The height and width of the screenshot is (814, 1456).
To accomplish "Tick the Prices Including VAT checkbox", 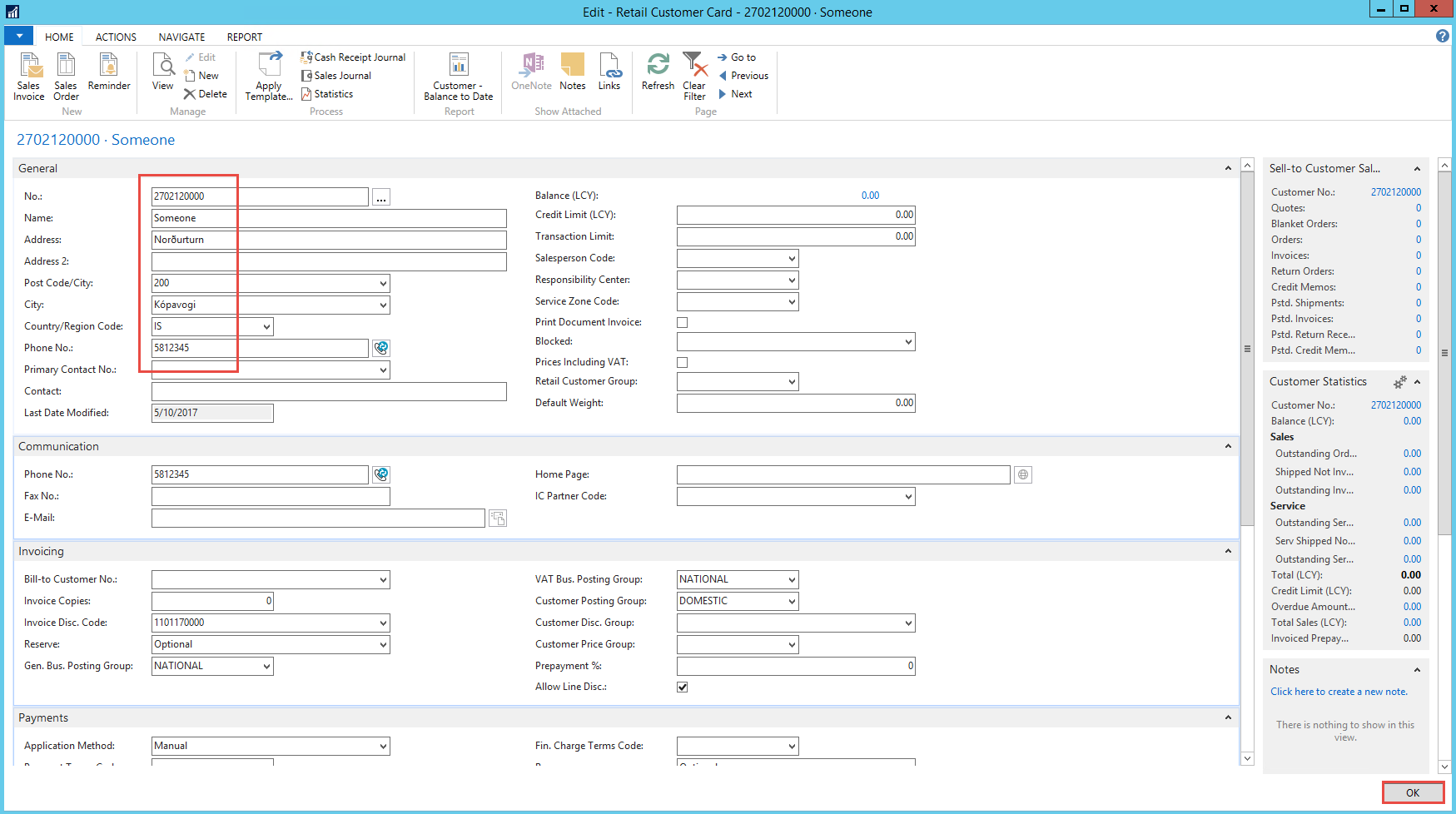I will tap(683, 363).
